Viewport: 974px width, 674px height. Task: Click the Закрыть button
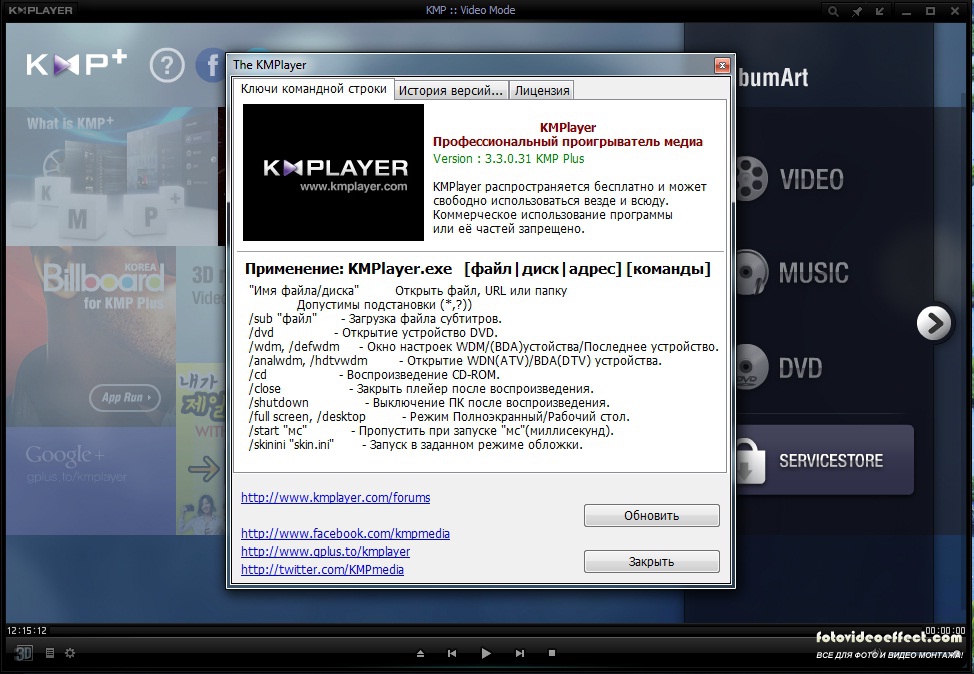[652, 562]
